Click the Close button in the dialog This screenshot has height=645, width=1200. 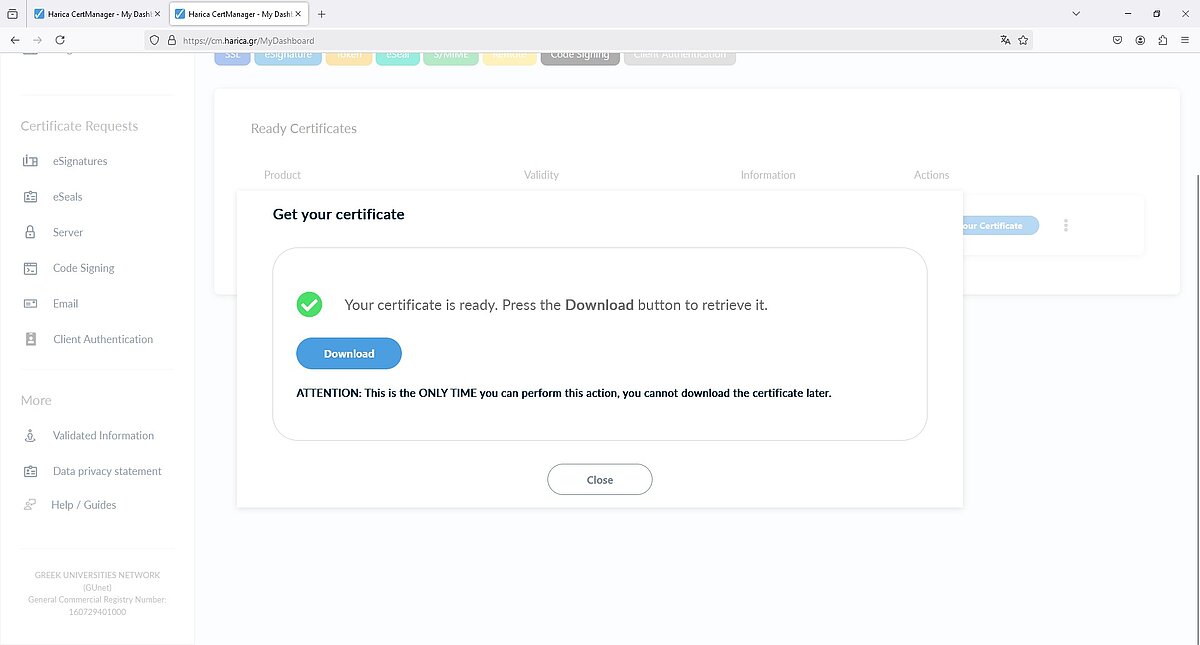pyautogui.click(x=599, y=480)
